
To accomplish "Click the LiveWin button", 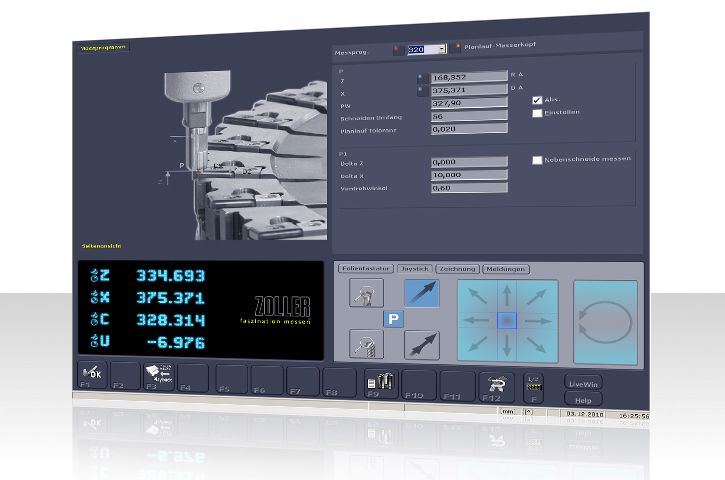I will (x=583, y=384).
